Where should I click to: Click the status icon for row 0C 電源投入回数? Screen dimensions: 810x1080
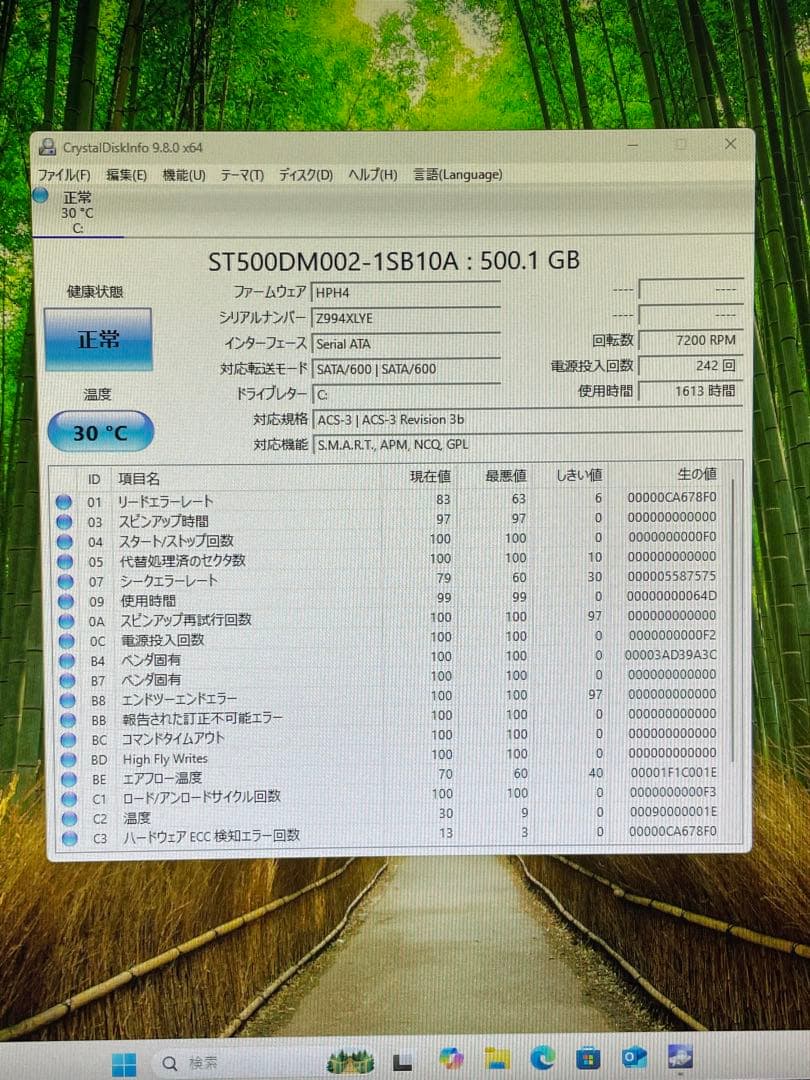[66, 641]
